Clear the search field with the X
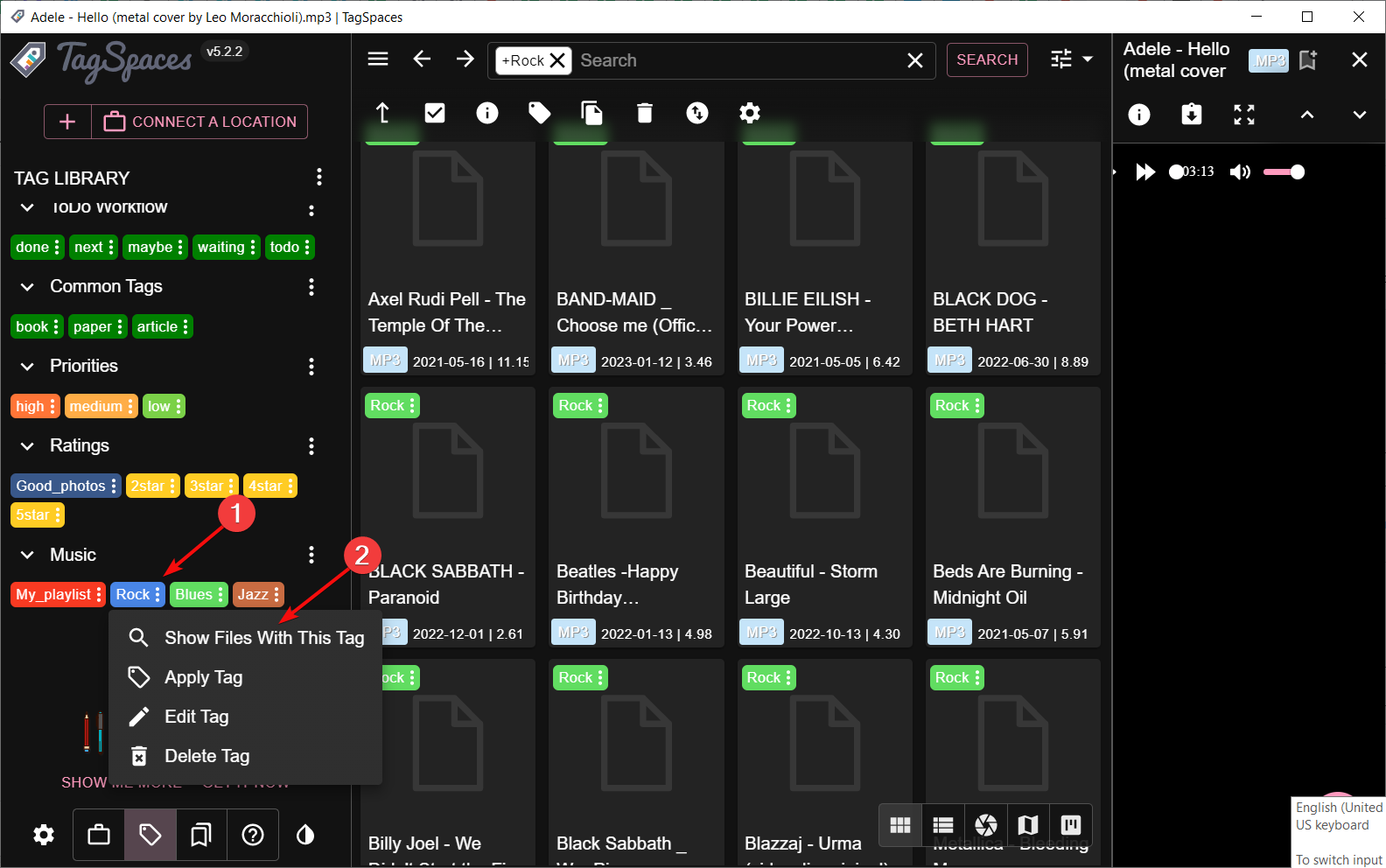The image size is (1386, 868). pos(915,60)
